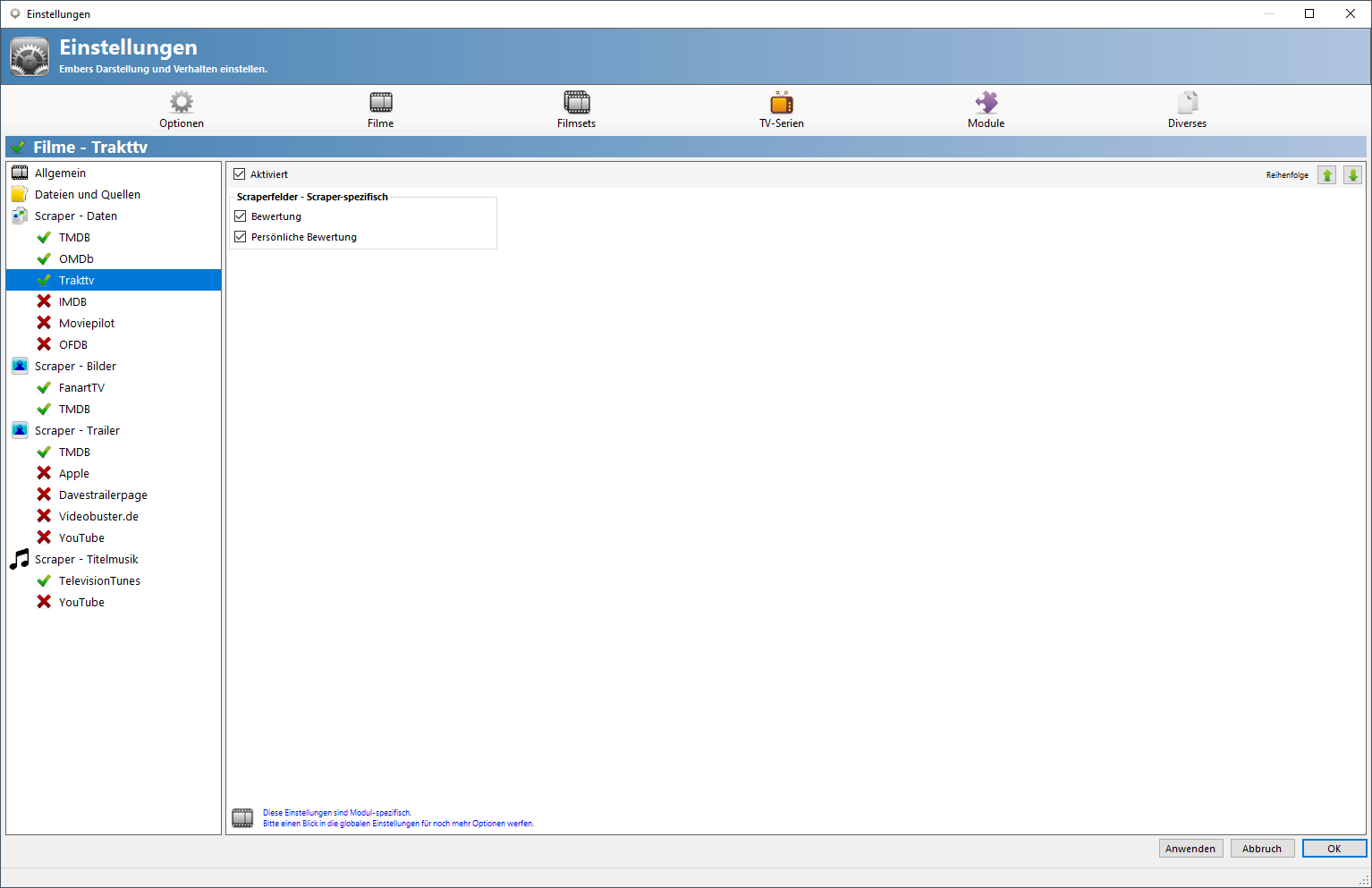Click the green check beside OMDb
The image size is (1372, 888).
click(44, 258)
